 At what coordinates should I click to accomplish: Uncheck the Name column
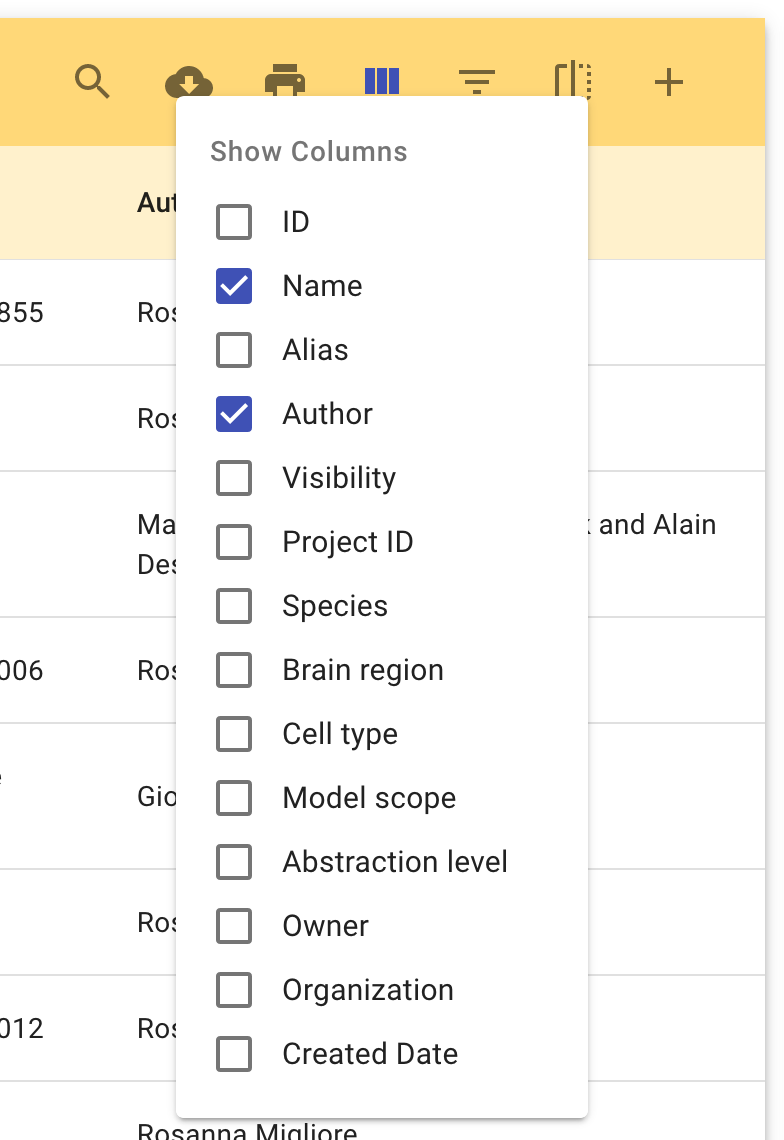coord(234,286)
